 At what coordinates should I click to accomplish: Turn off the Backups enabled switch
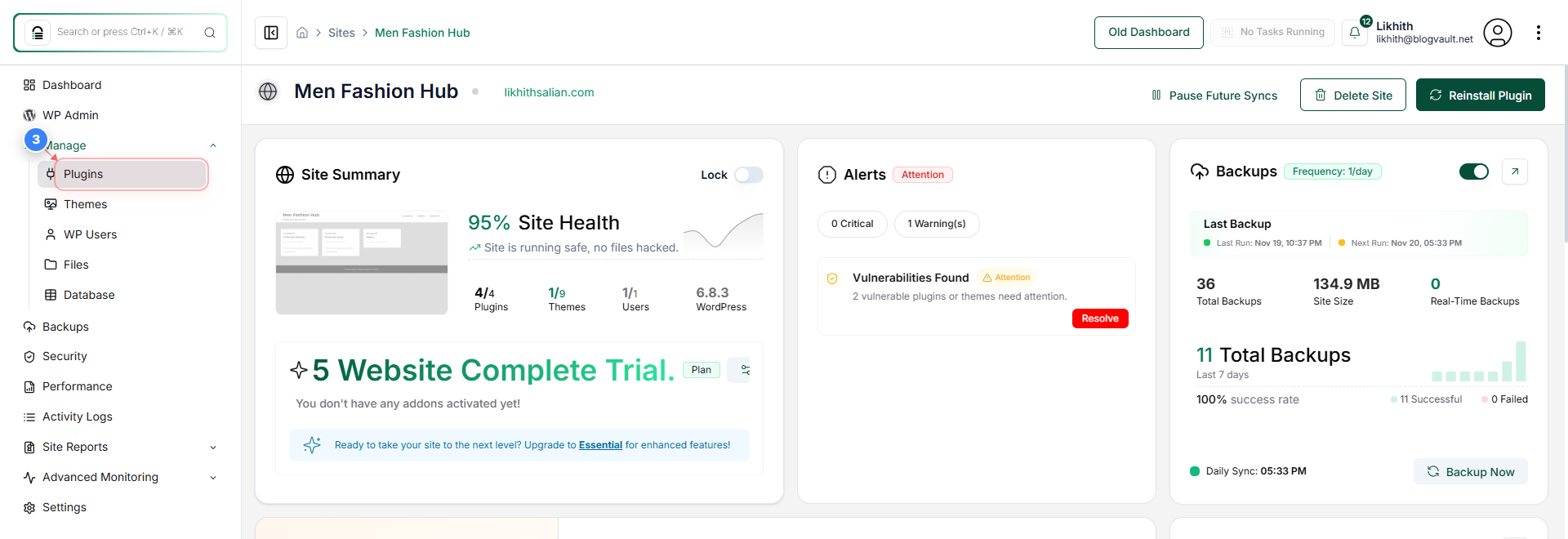[x=1474, y=171]
